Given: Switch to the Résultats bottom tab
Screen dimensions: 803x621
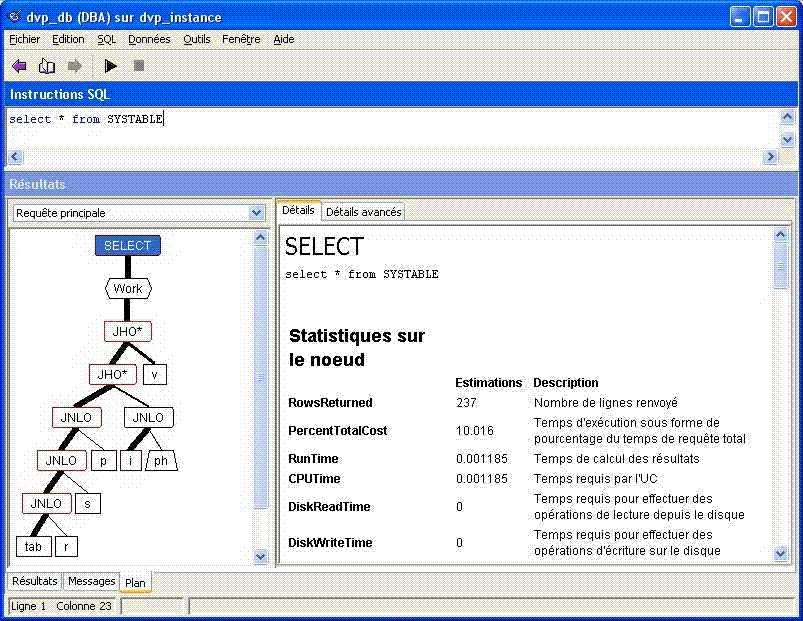Looking at the screenshot, I should pyautogui.click(x=35, y=581).
